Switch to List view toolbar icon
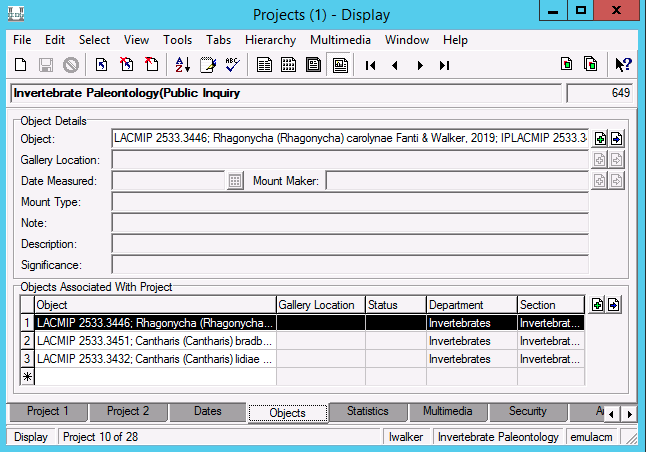 point(288,65)
